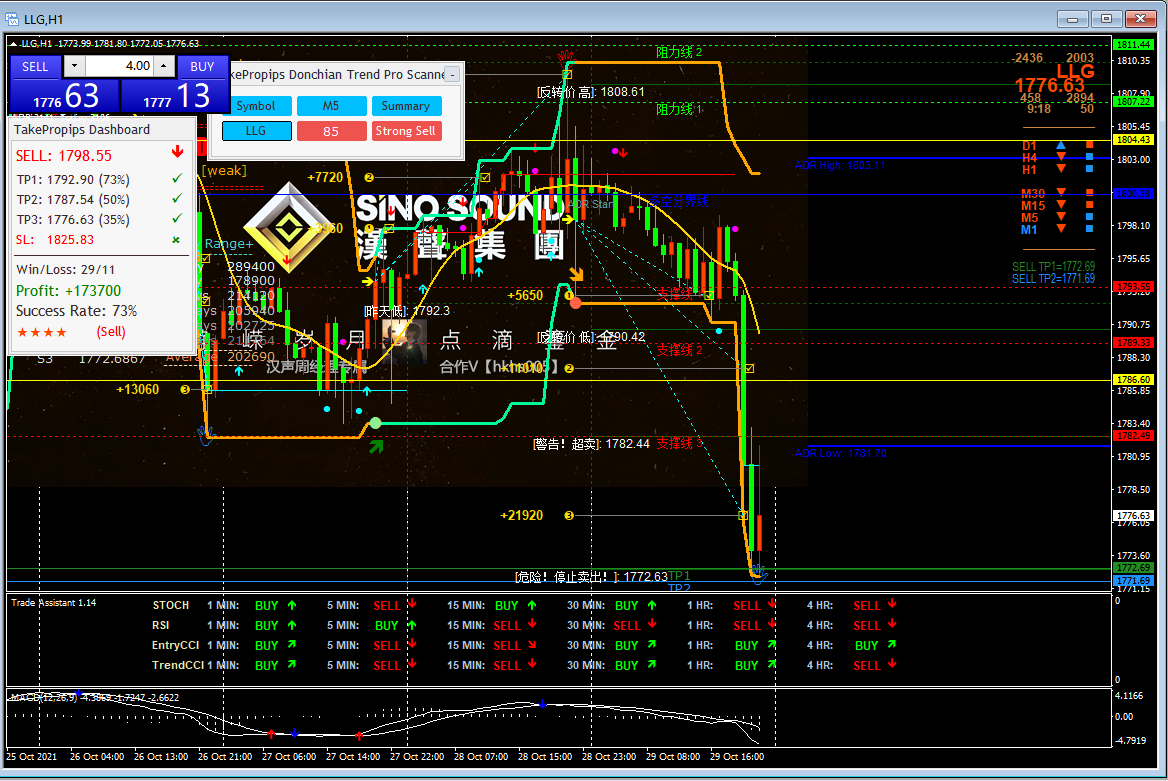This screenshot has height=781, width=1168.
Task: Click the STOCH 1 HR red down arrow
Action: [x=772, y=604]
